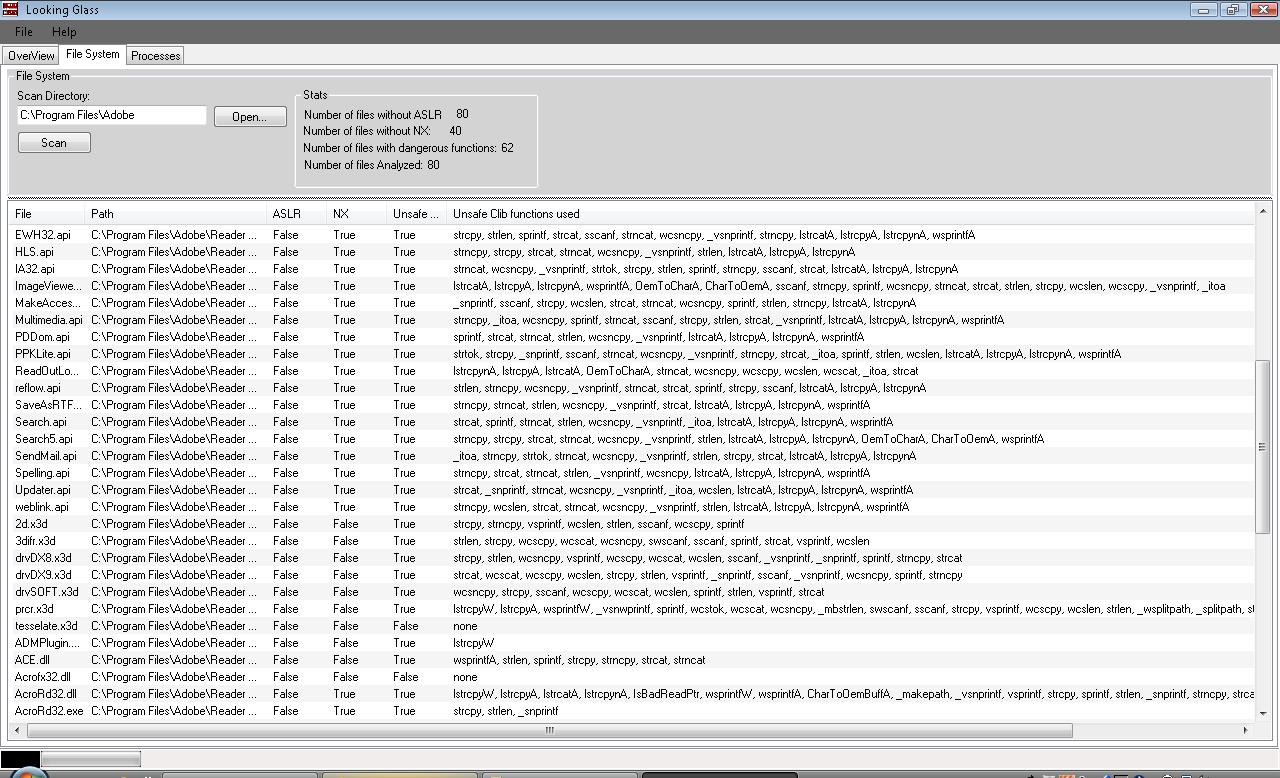Select the Search.api row

pyautogui.click(x=632, y=422)
